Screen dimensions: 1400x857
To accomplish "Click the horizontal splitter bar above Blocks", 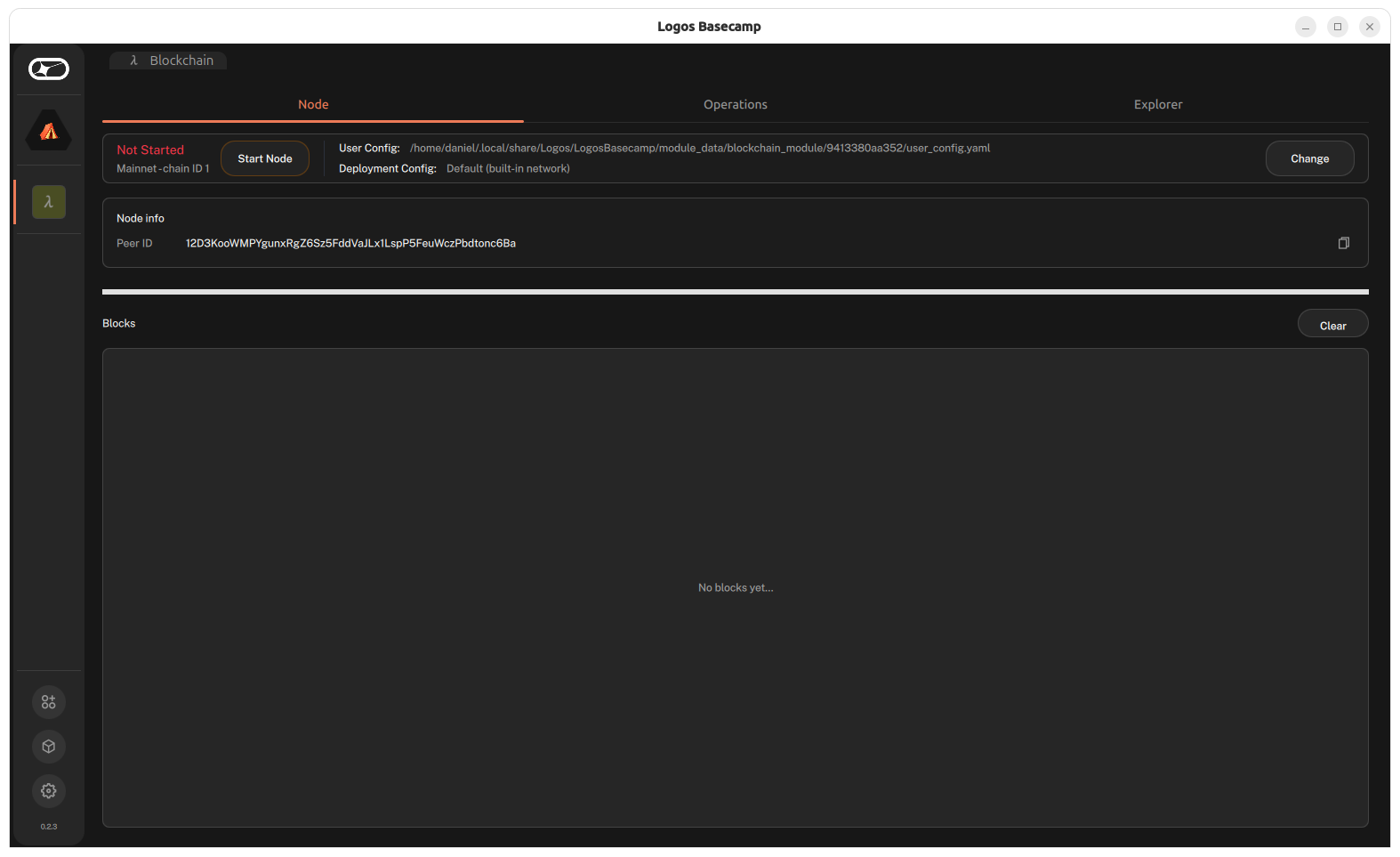I will click(x=736, y=292).
